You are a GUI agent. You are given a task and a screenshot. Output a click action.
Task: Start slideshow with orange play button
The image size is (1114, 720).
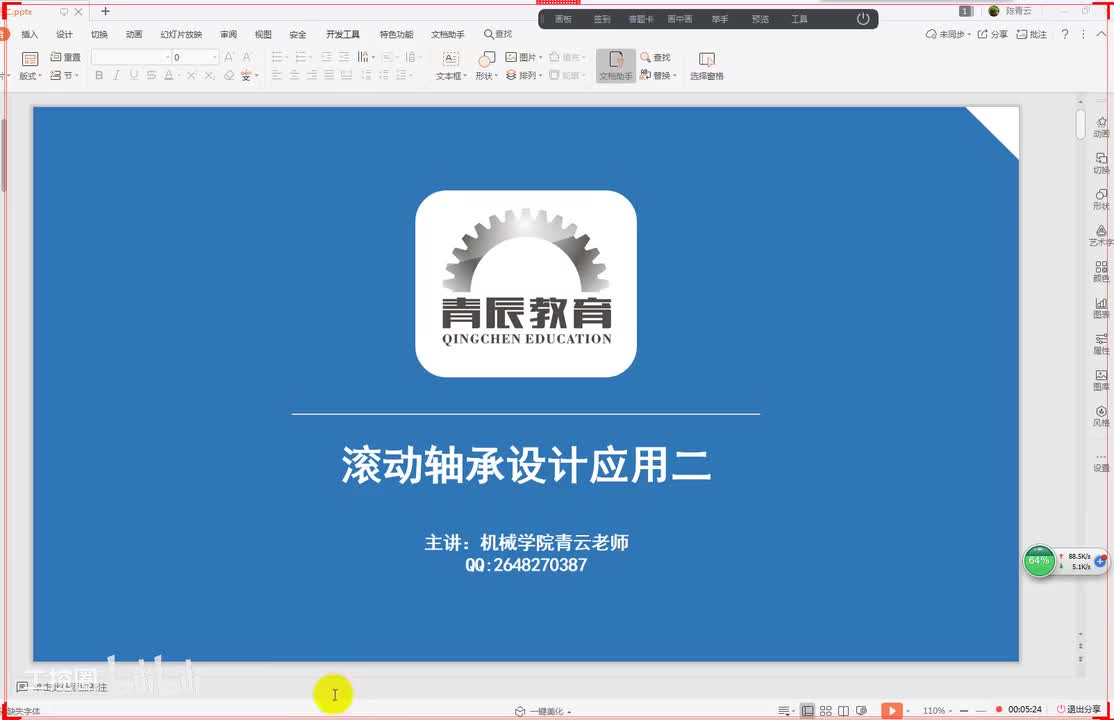pyautogui.click(x=892, y=710)
